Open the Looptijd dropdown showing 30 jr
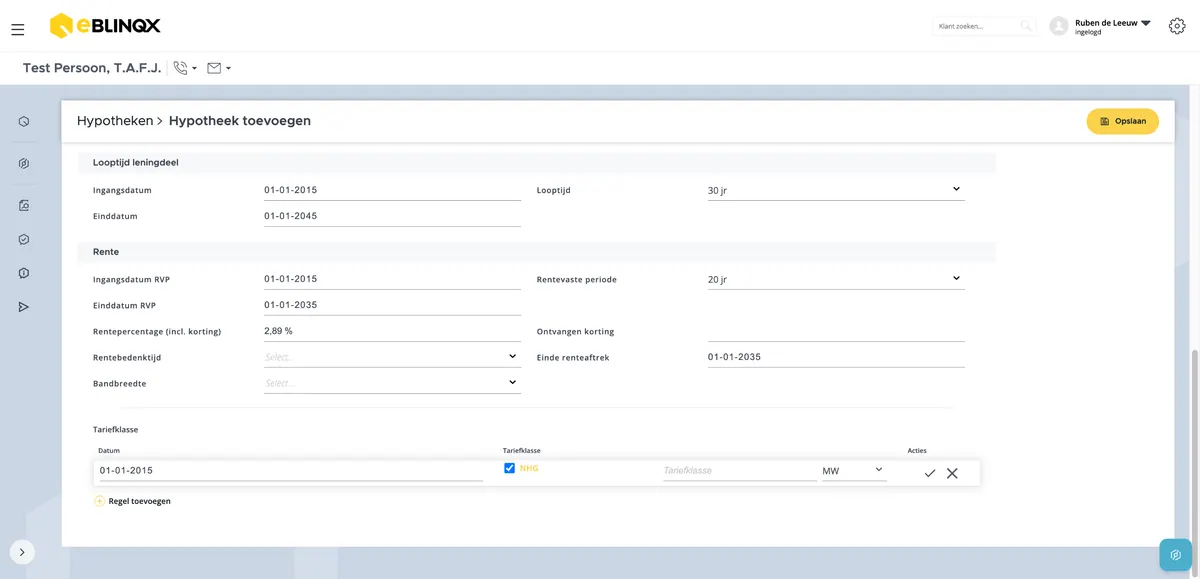Viewport: 1200px width, 579px height. (x=836, y=190)
